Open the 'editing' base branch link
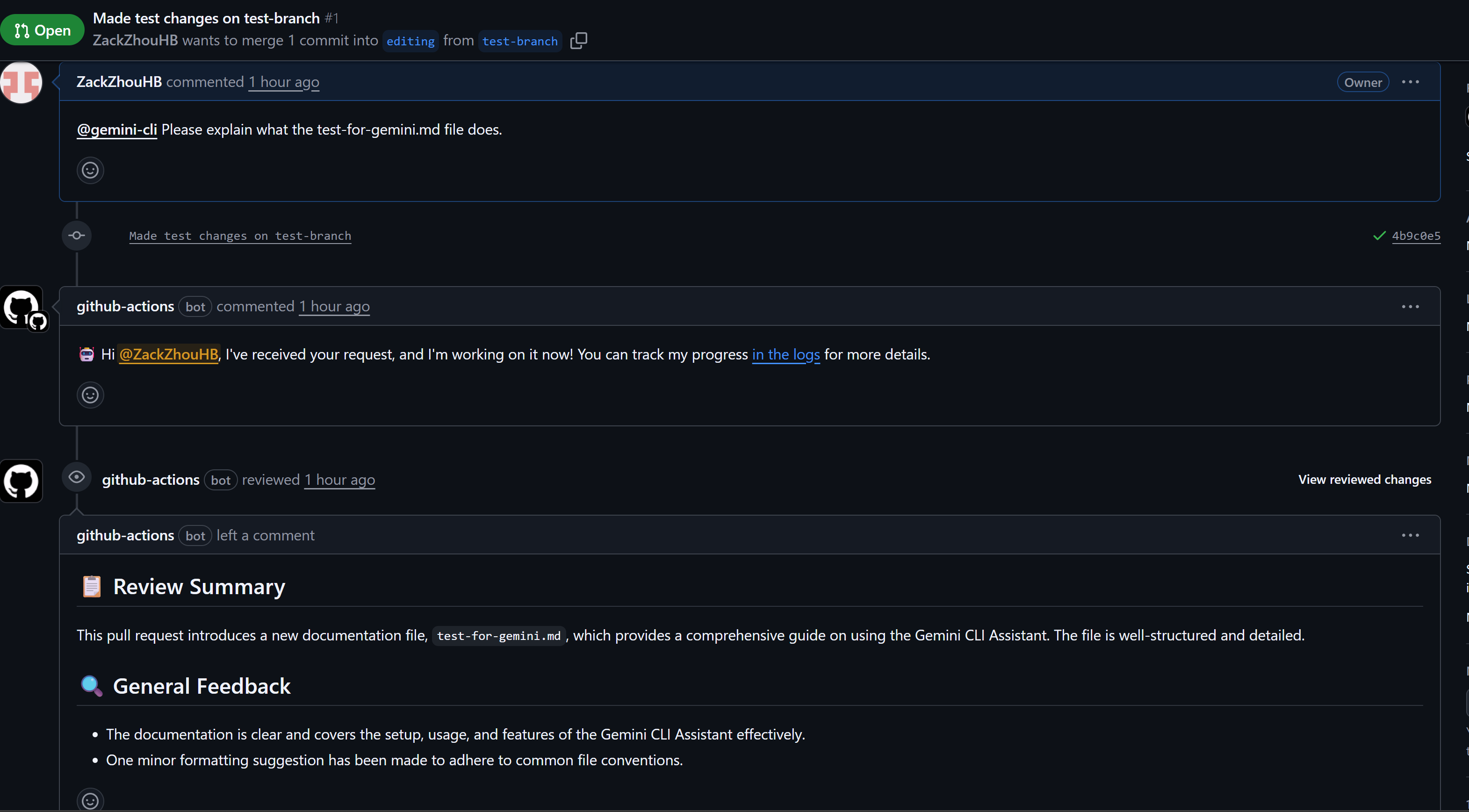This screenshot has width=1469, height=812. [410, 41]
